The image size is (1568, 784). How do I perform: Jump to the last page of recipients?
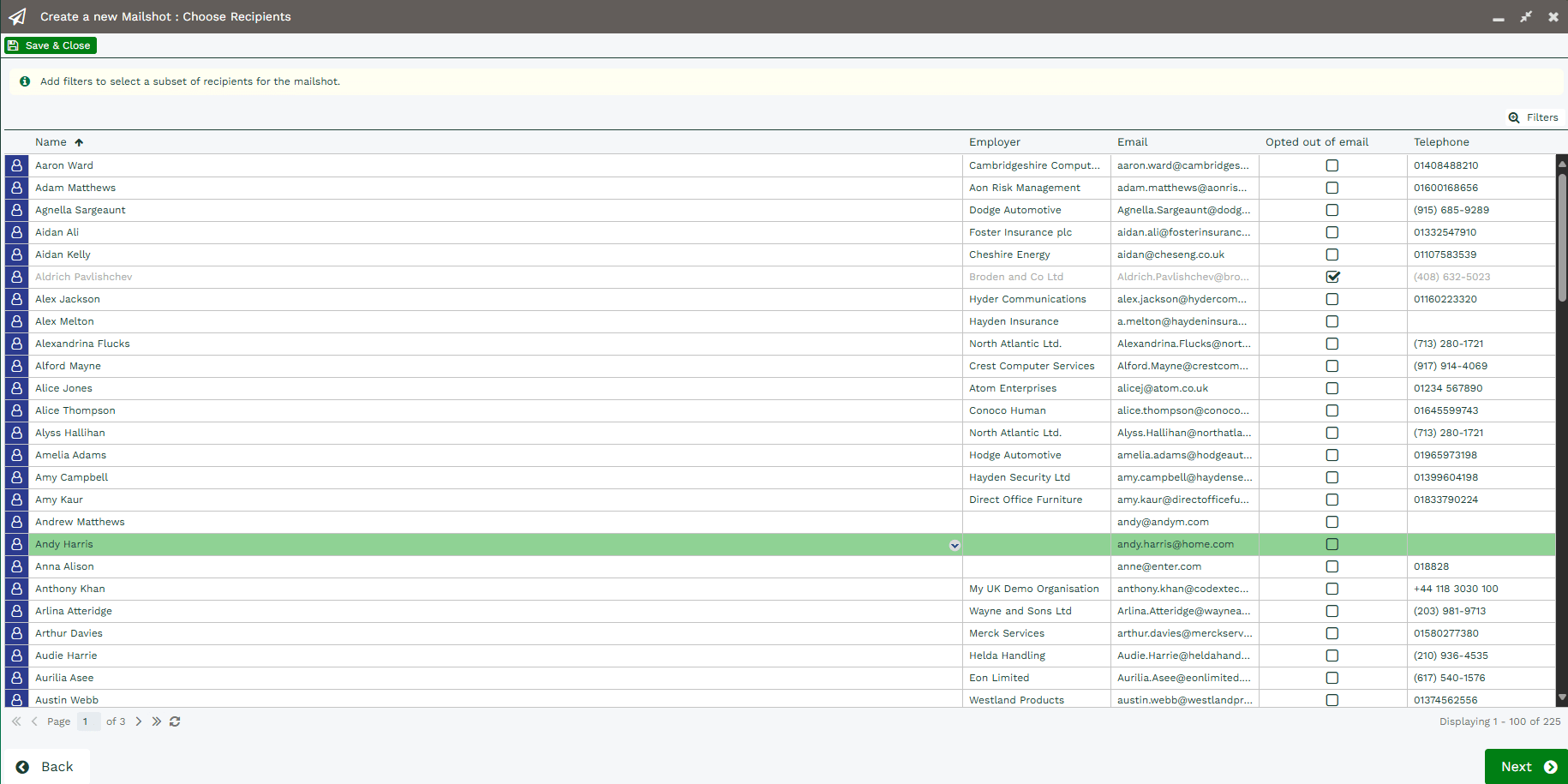coord(157,721)
